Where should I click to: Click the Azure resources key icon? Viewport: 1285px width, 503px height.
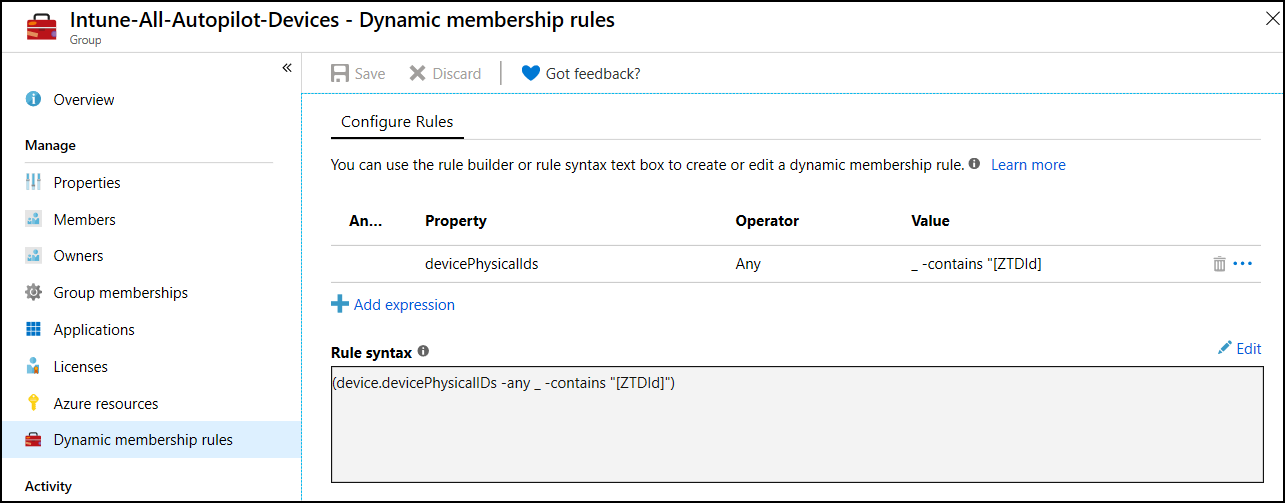click(x=33, y=404)
